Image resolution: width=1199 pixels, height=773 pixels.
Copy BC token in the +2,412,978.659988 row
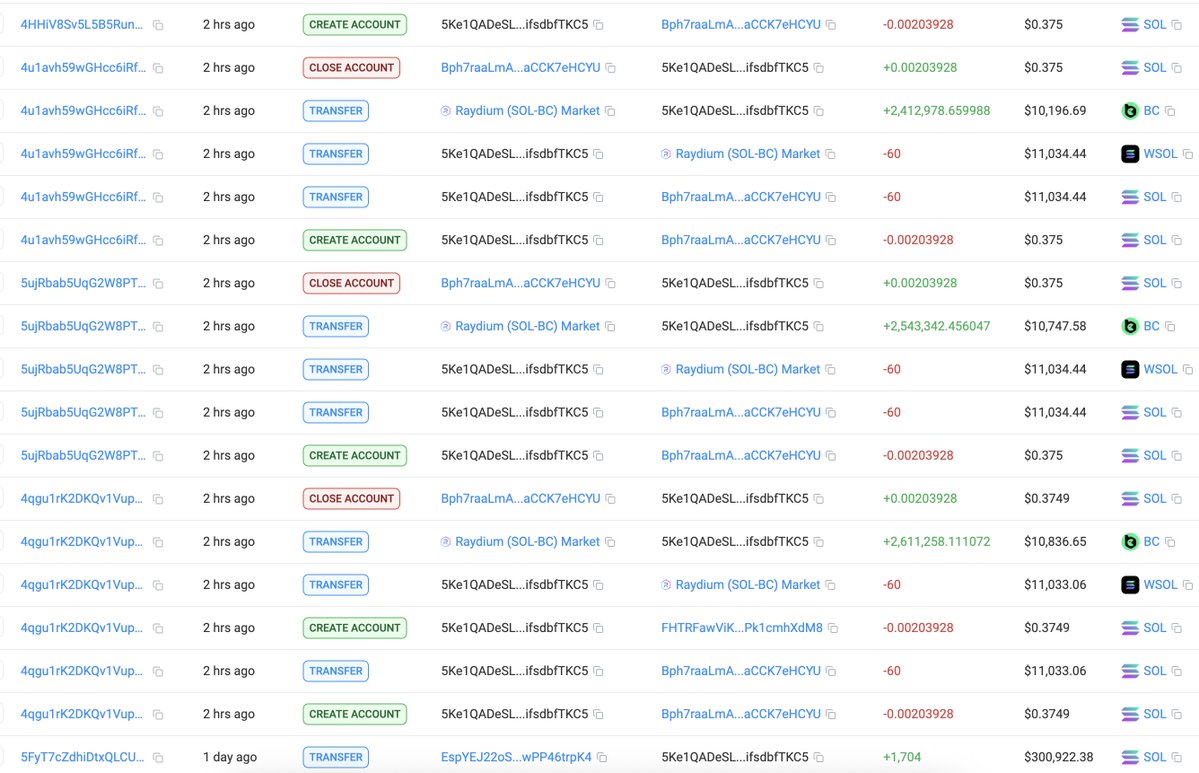pos(1169,112)
